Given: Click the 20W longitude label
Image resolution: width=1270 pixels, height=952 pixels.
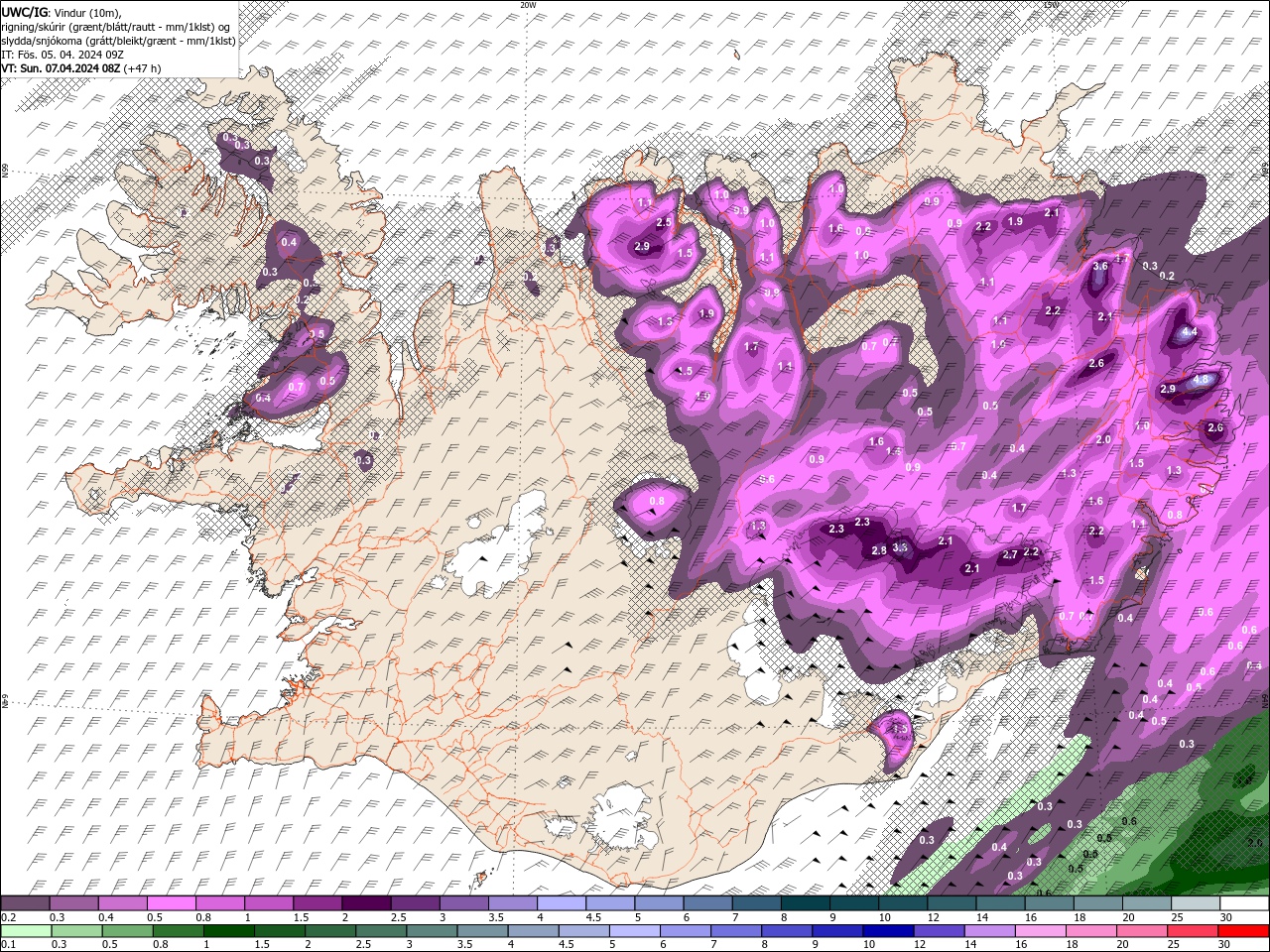Looking at the screenshot, I should click(528, 5).
